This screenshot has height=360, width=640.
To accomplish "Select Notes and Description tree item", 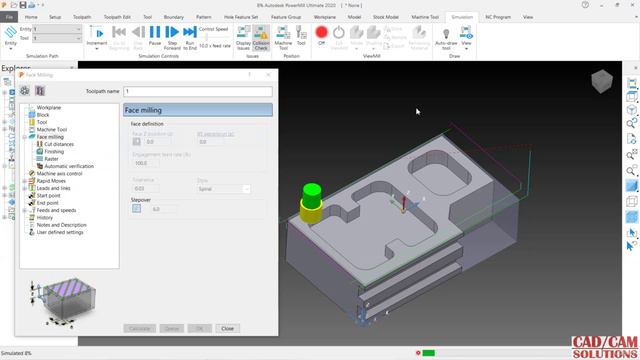I will click(61, 225).
